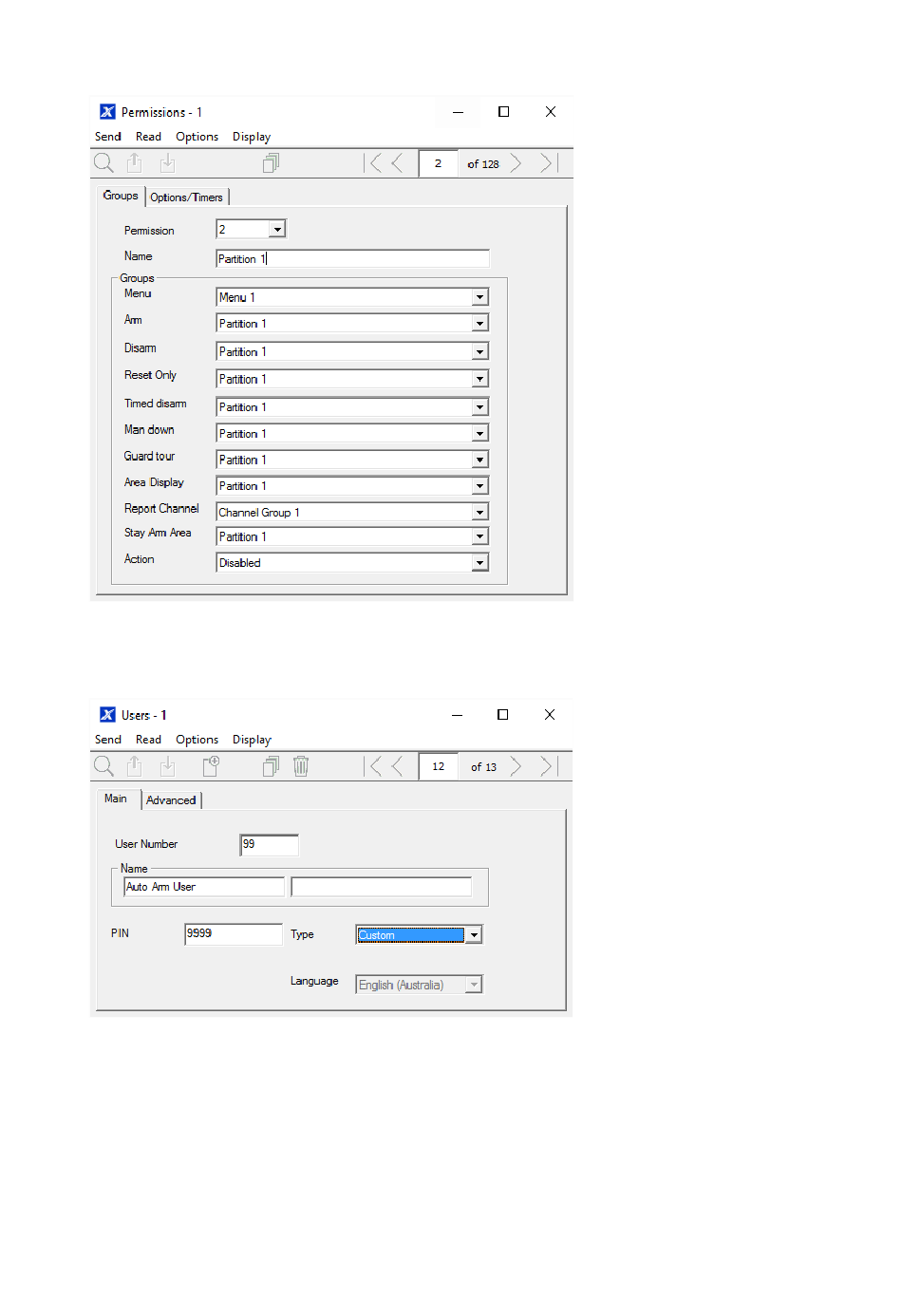902x1316 pixels.
Task: Open the Man down dropdown
Action: click(x=480, y=434)
